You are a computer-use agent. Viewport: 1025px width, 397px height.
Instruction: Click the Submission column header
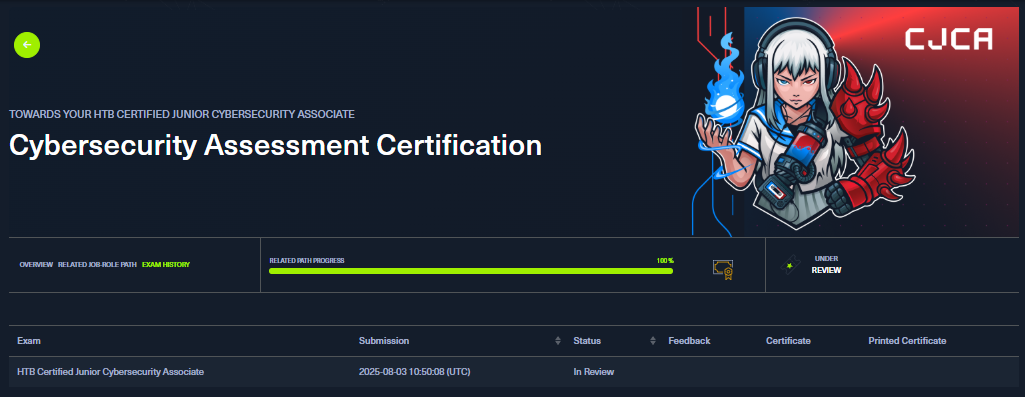[384, 341]
